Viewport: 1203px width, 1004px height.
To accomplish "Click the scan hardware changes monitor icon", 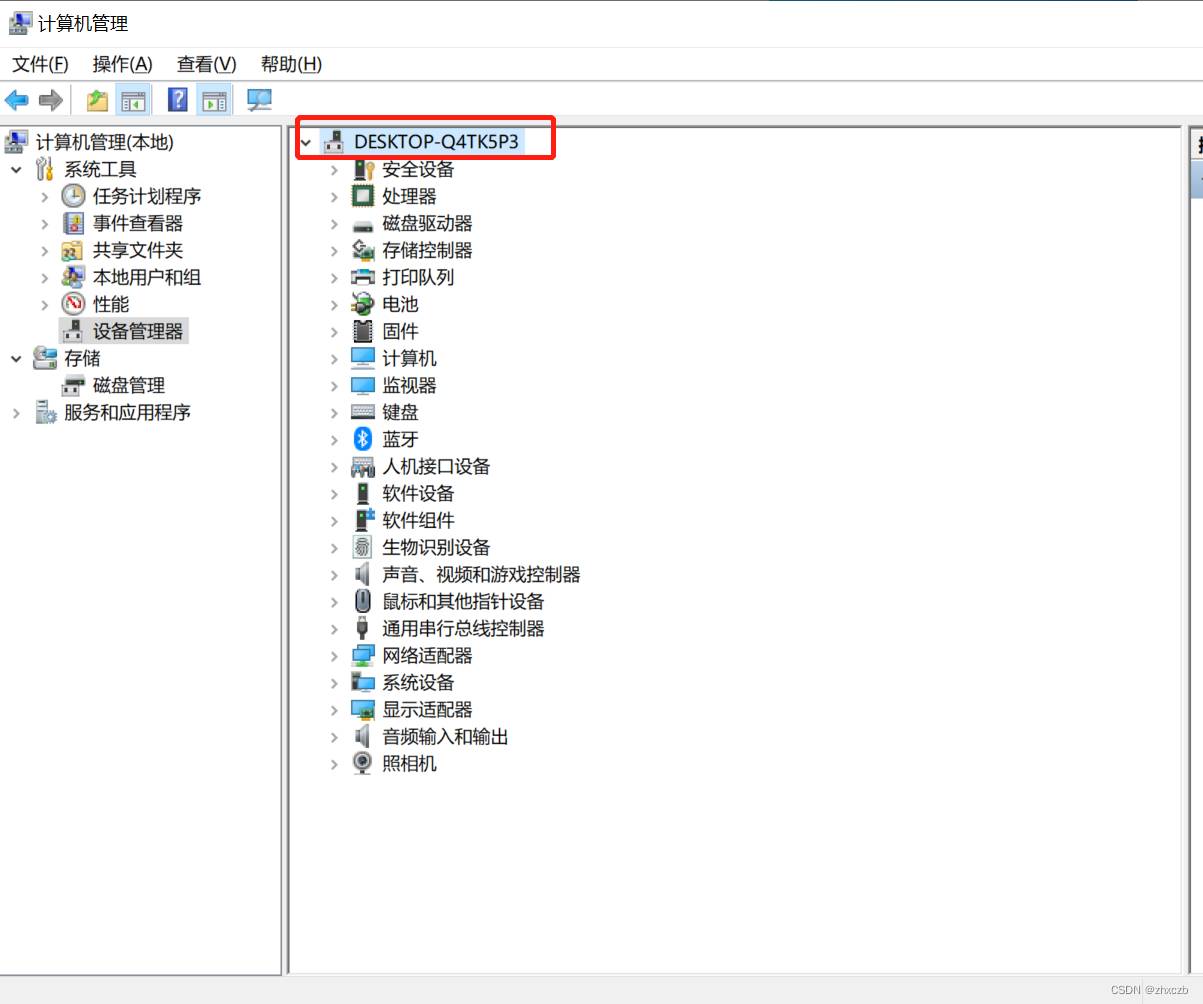I will [259, 100].
